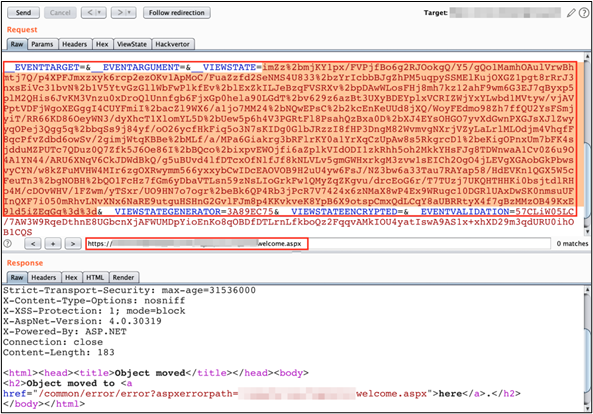Go back with the history previous button
Screen dimensions: 593x414
click(x=94, y=13)
